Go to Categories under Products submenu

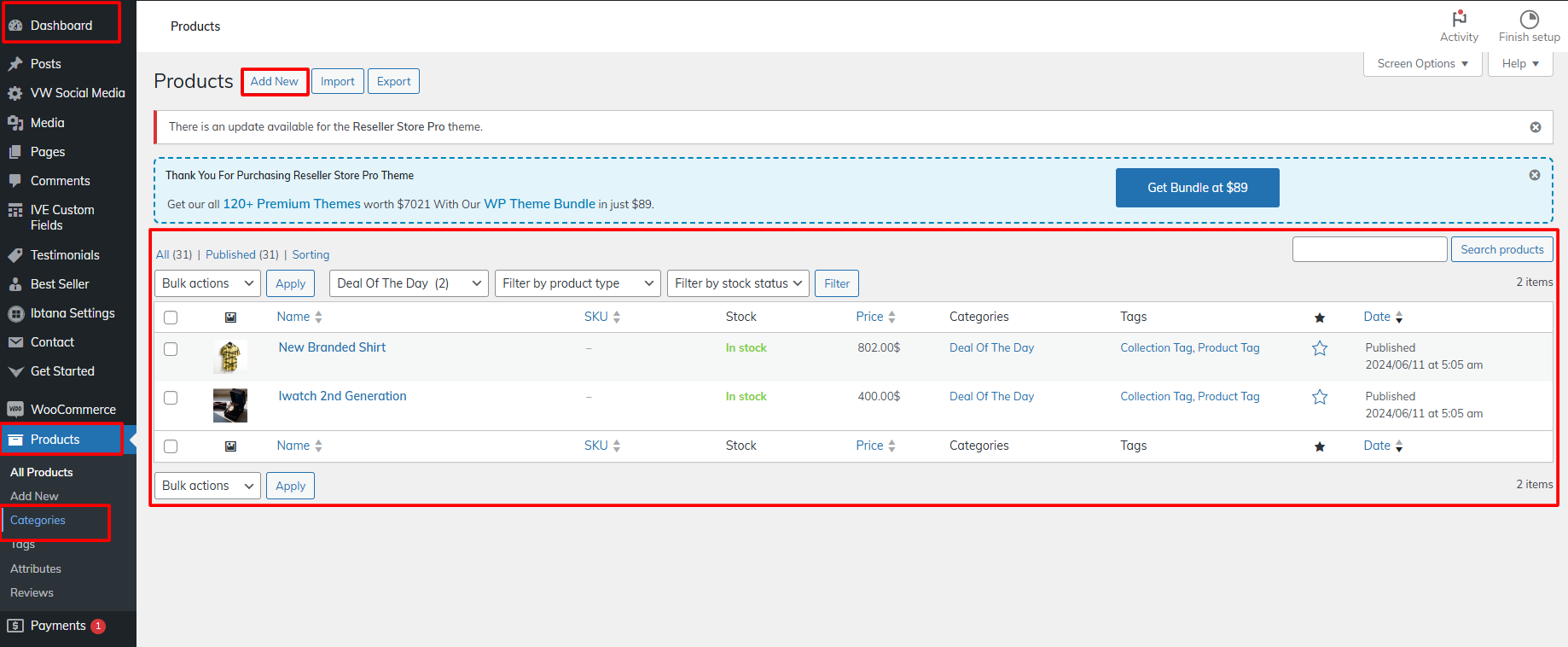coord(38,521)
